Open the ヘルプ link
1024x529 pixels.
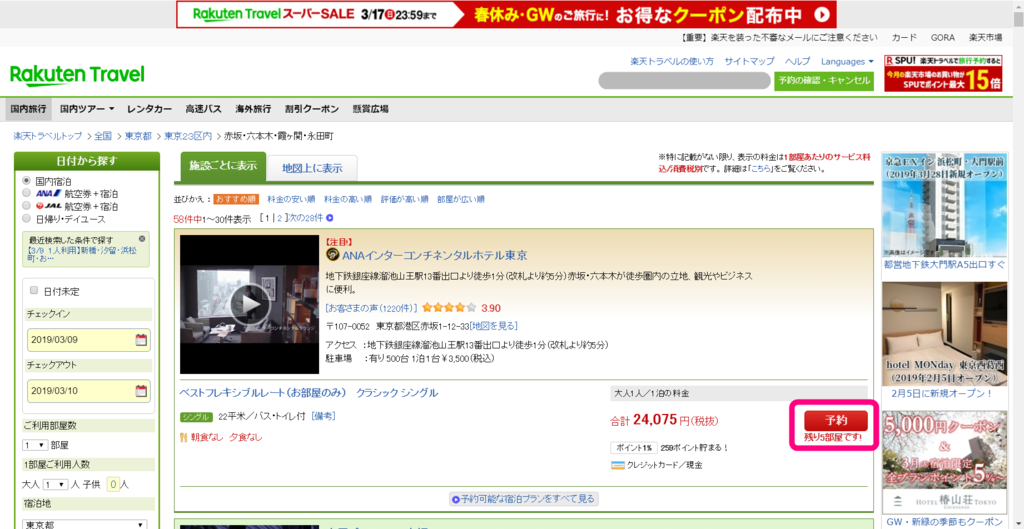pos(797,61)
